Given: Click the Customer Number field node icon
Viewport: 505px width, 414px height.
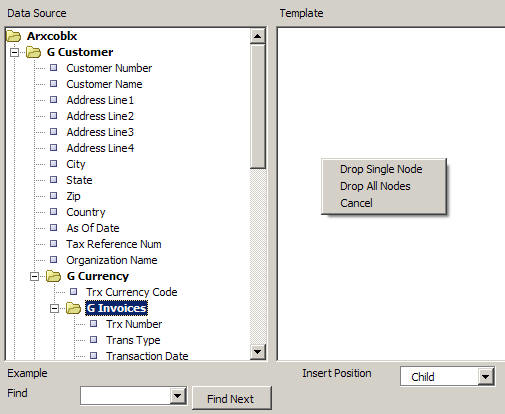Looking at the screenshot, I should pyautogui.click(x=54, y=68).
